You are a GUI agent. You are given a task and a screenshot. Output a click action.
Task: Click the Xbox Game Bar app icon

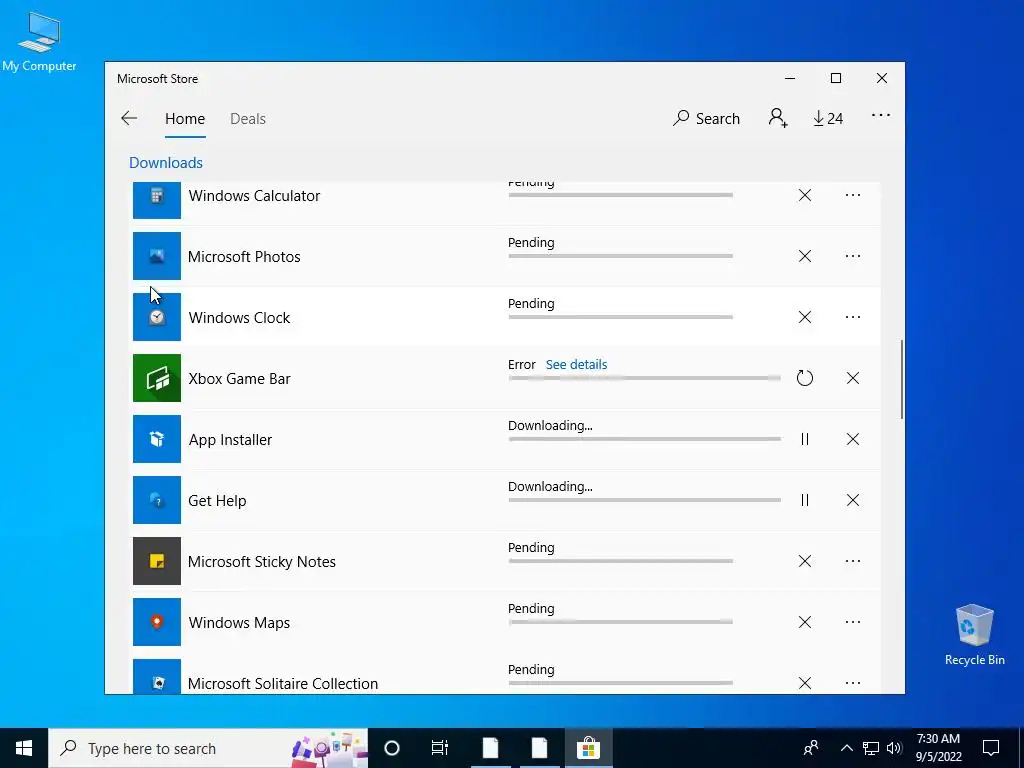click(157, 378)
